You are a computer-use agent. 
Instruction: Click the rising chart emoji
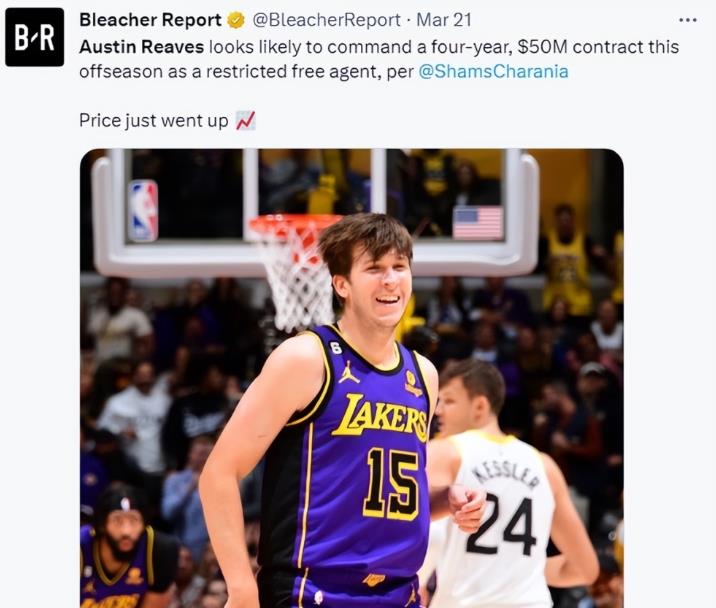246,121
